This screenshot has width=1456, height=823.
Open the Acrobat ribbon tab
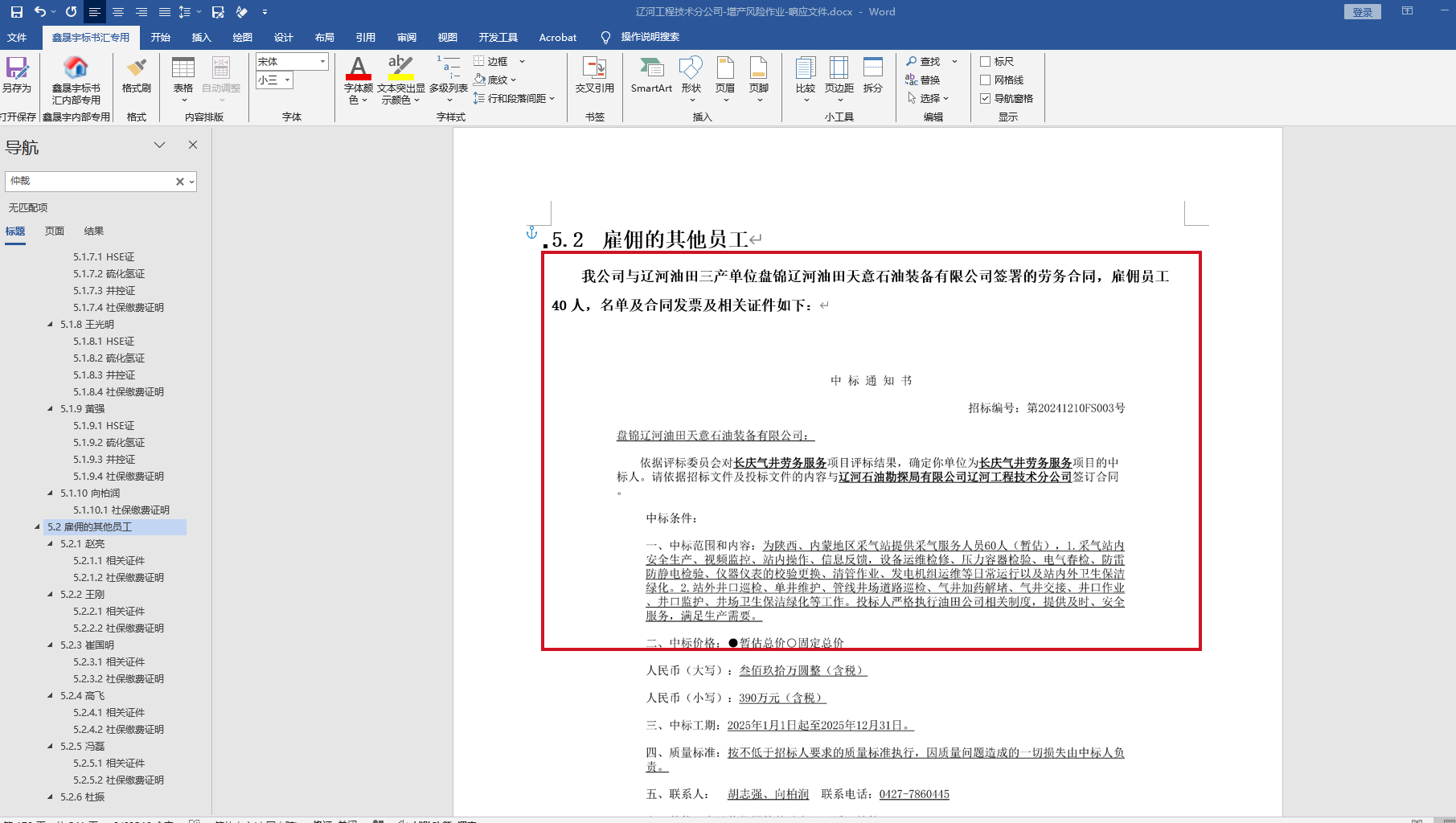(x=558, y=37)
